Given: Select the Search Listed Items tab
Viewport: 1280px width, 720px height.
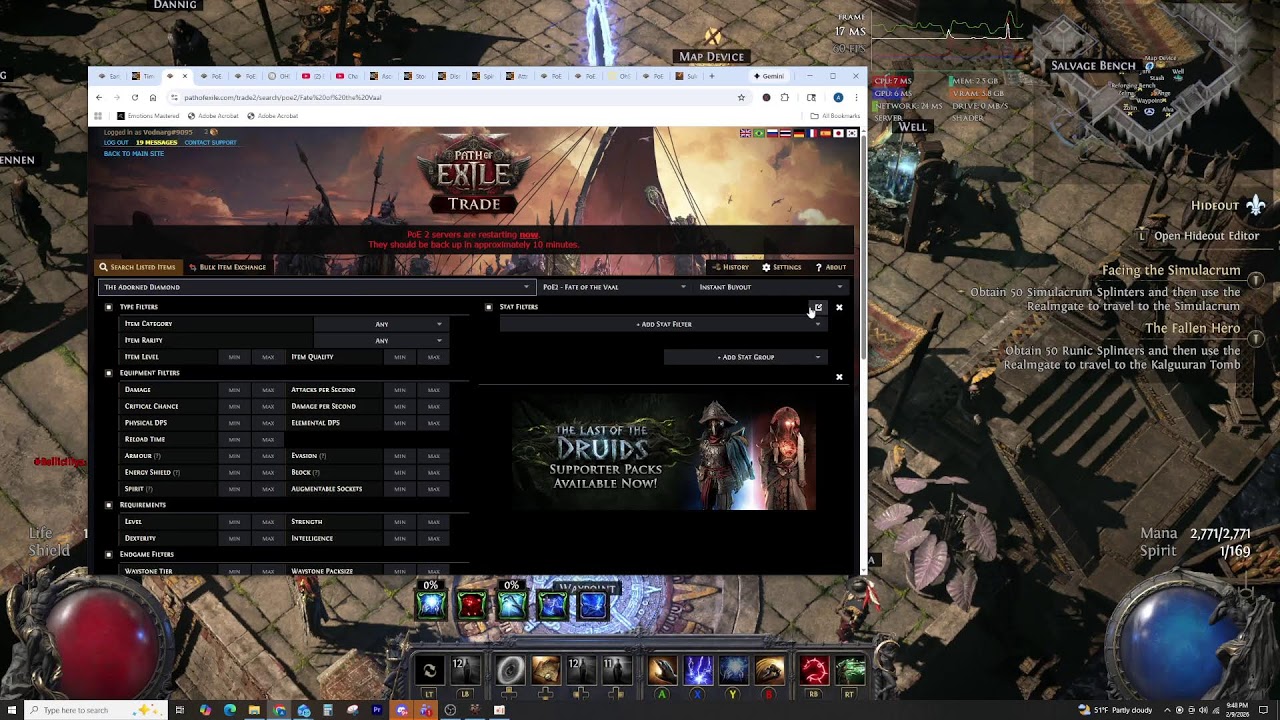Looking at the screenshot, I should pyautogui.click(x=138, y=267).
